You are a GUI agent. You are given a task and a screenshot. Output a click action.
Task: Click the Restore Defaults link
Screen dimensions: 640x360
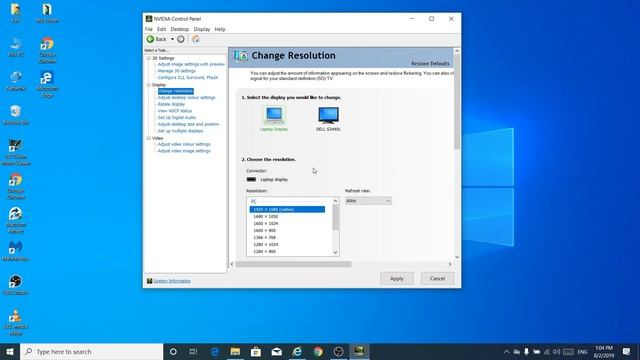pos(430,64)
